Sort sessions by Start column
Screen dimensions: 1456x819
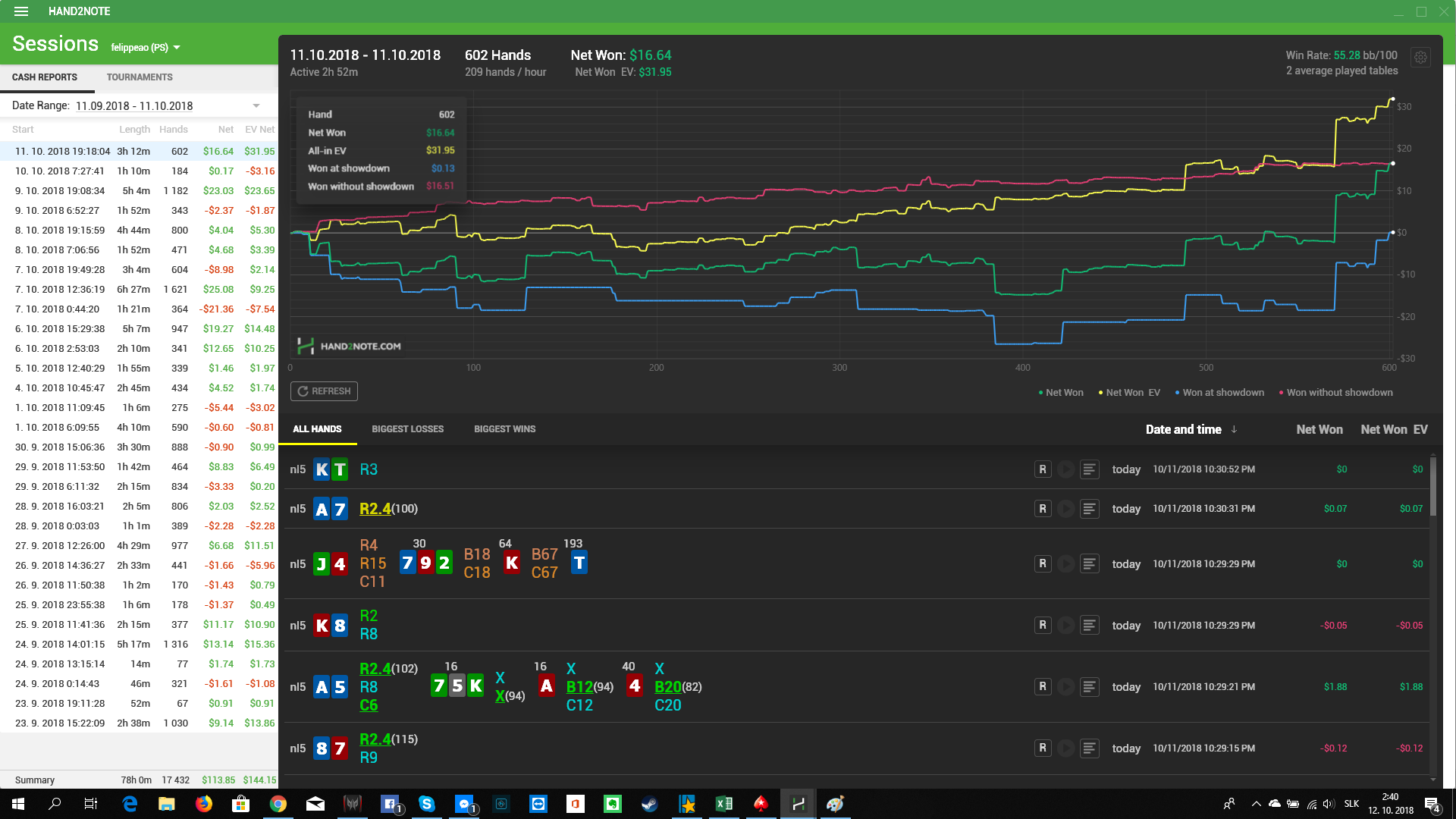23,130
